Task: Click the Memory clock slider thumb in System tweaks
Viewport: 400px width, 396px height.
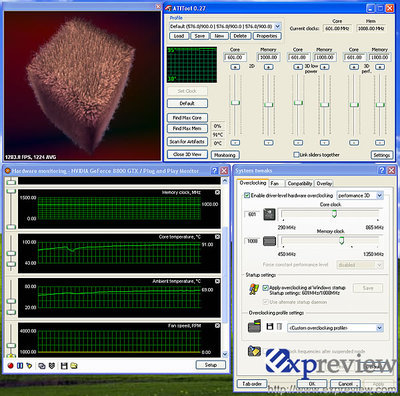Action: pyautogui.click(x=342, y=240)
